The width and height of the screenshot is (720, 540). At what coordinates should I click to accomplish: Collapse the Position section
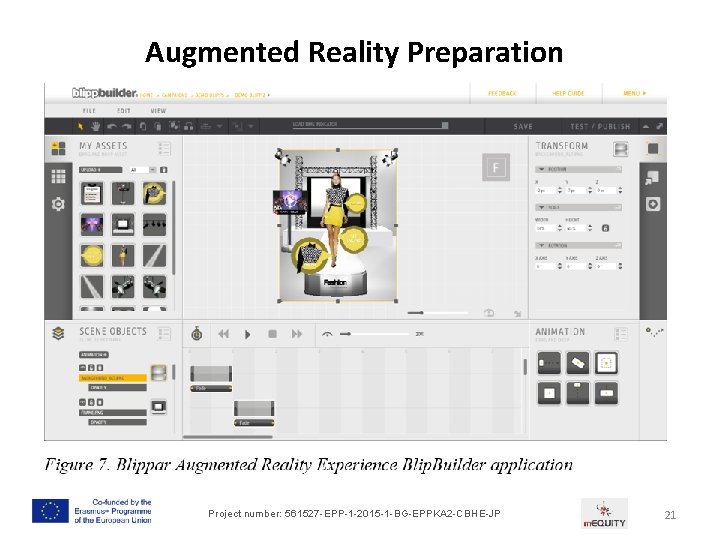click(x=578, y=169)
